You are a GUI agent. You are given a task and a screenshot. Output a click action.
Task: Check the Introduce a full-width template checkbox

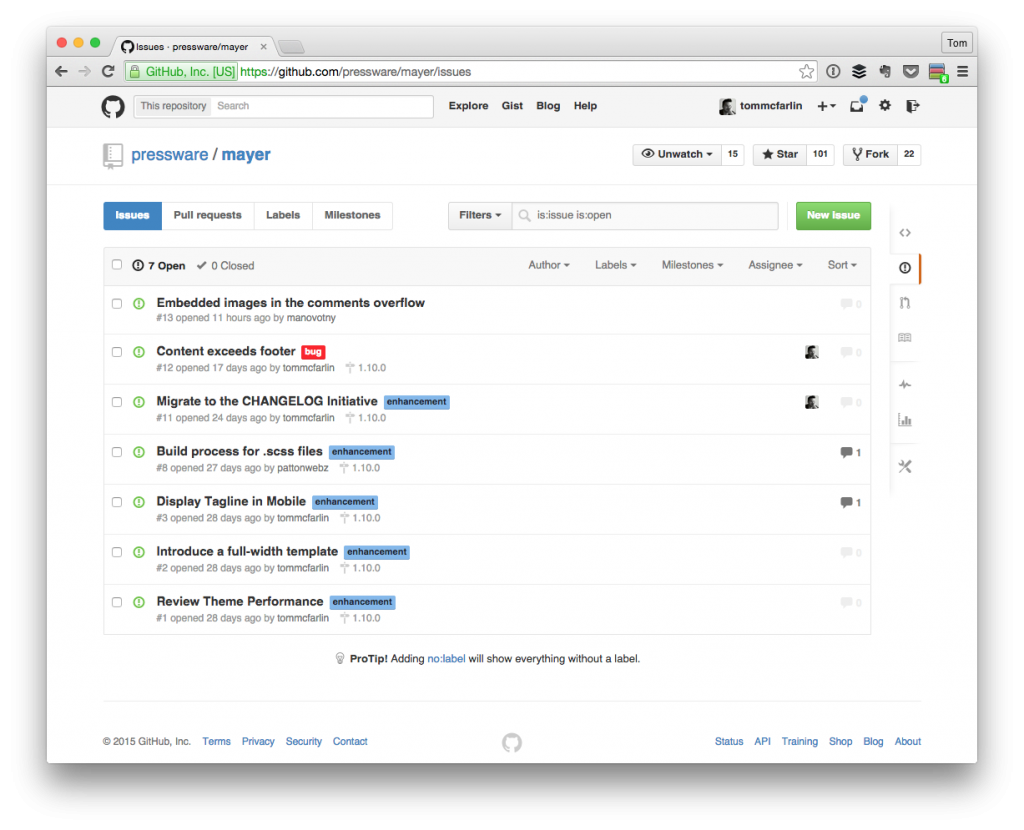point(117,552)
